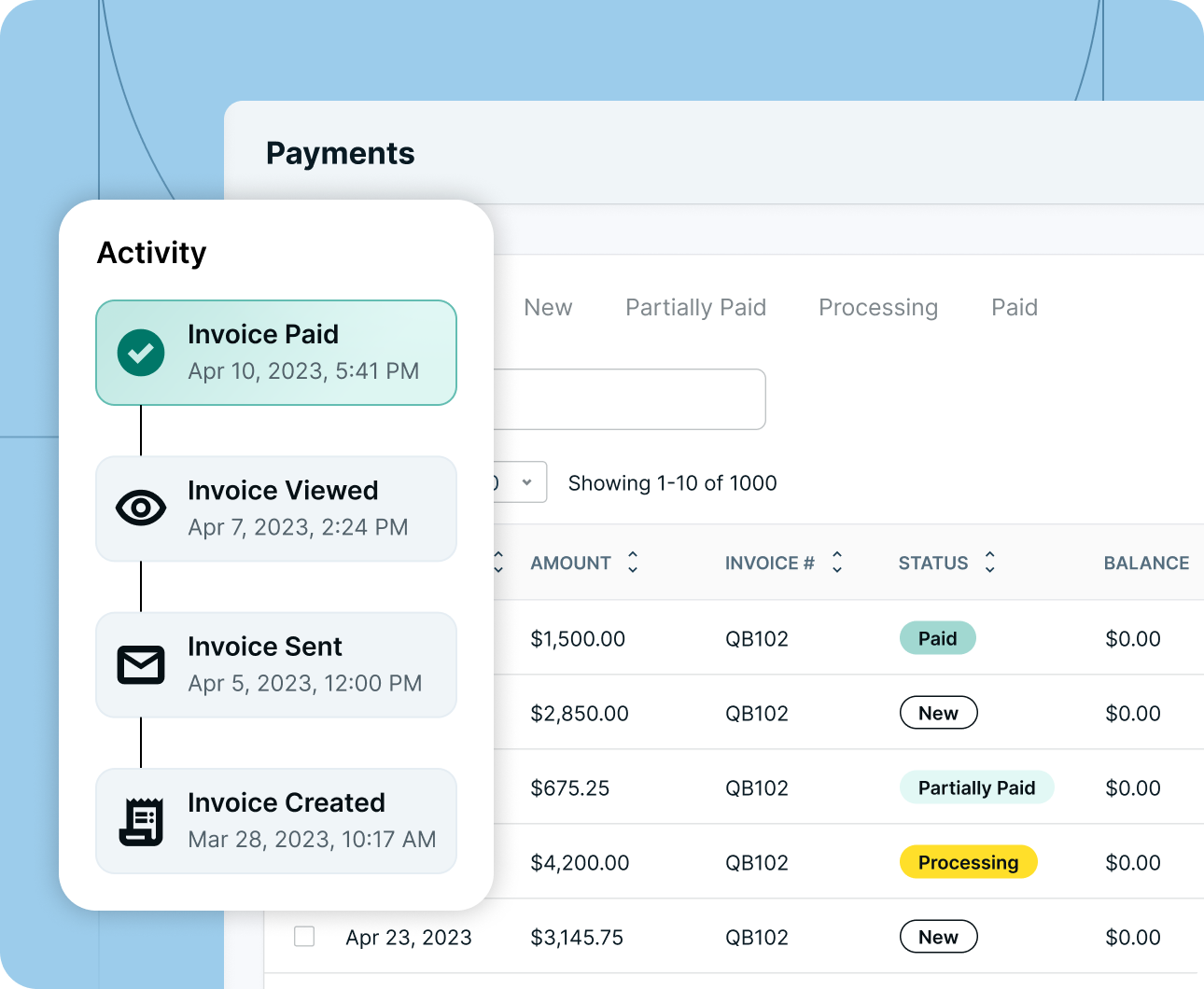
Task: Click the $0.00 balance in the Processing row
Action: [x=1133, y=863]
